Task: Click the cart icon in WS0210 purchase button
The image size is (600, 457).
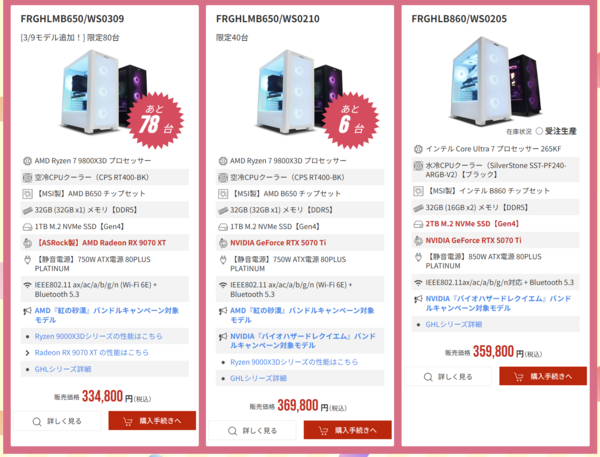Action: 323,431
